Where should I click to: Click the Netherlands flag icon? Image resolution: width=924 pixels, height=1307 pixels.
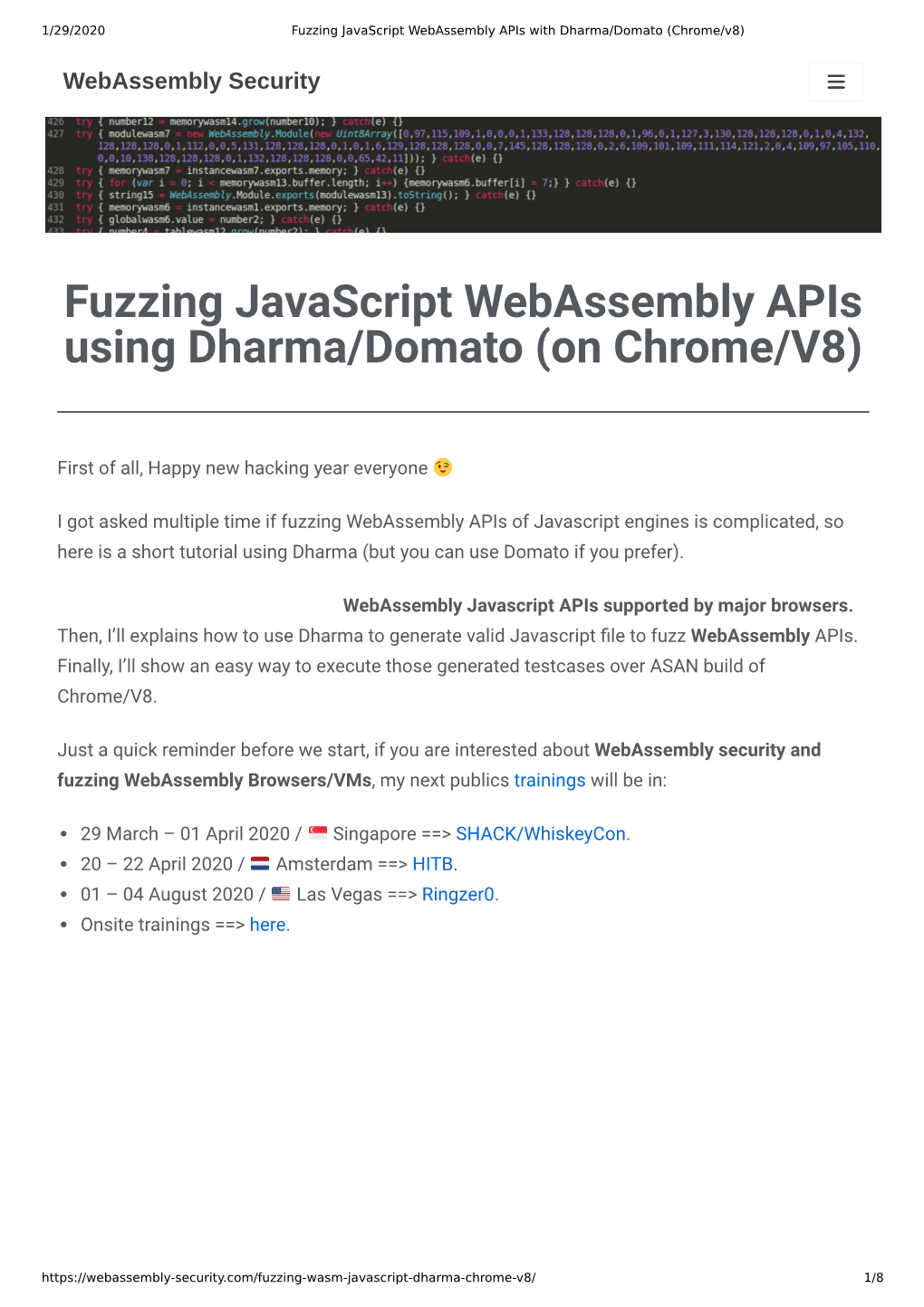click(x=260, y=863)
